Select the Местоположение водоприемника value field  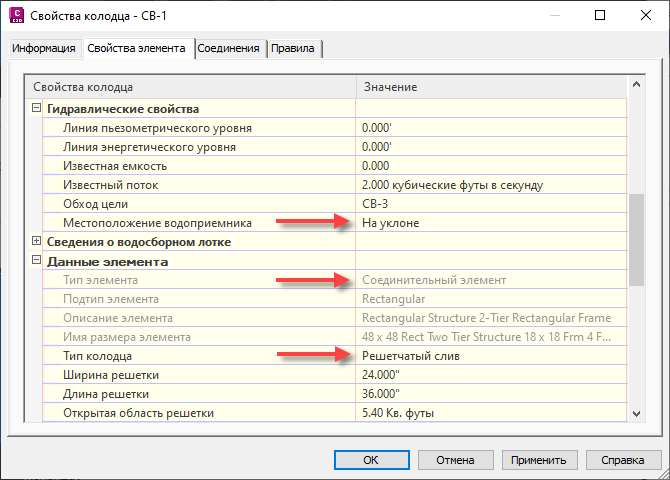click(x=490, y=223)
